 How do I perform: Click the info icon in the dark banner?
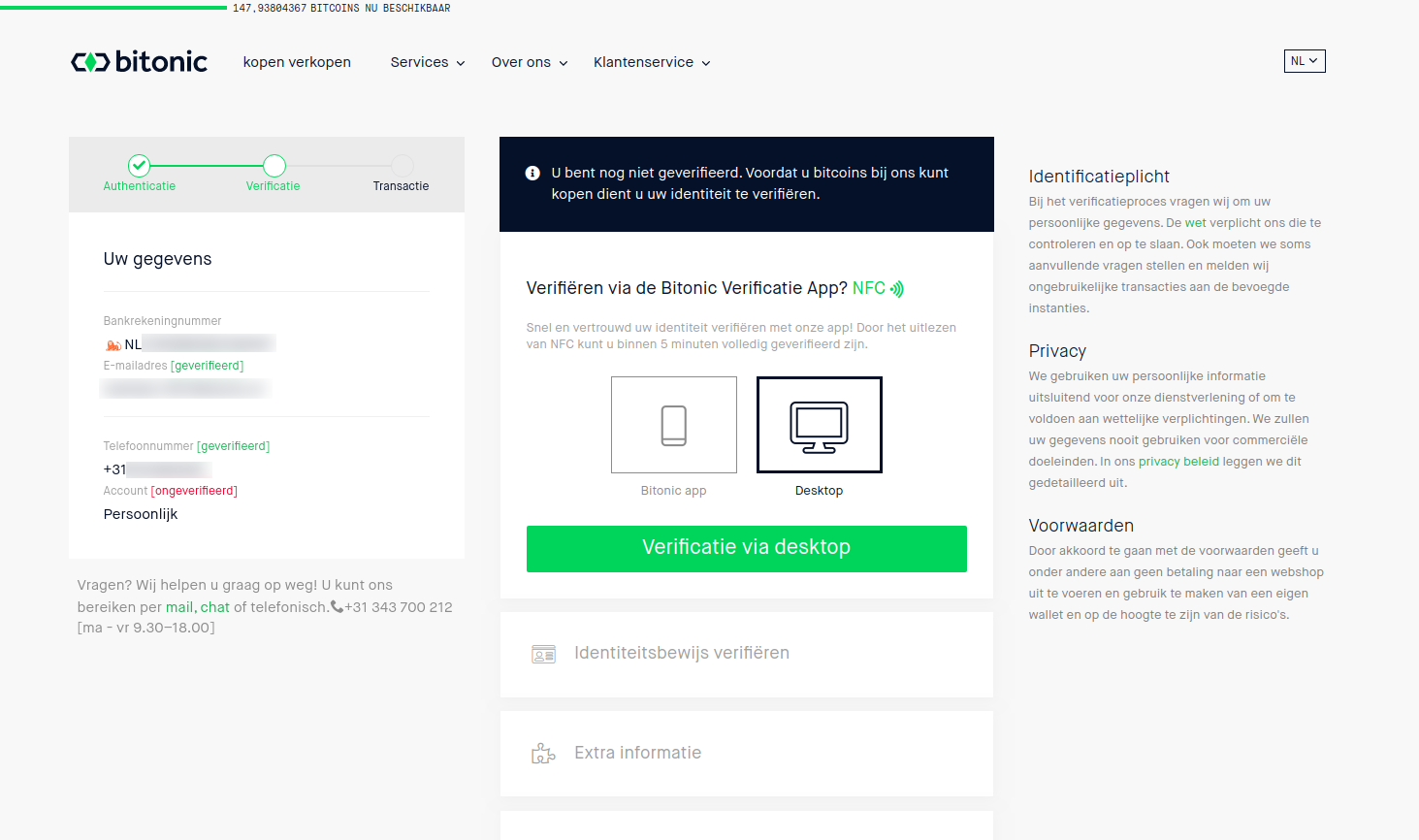pos(532,173)
